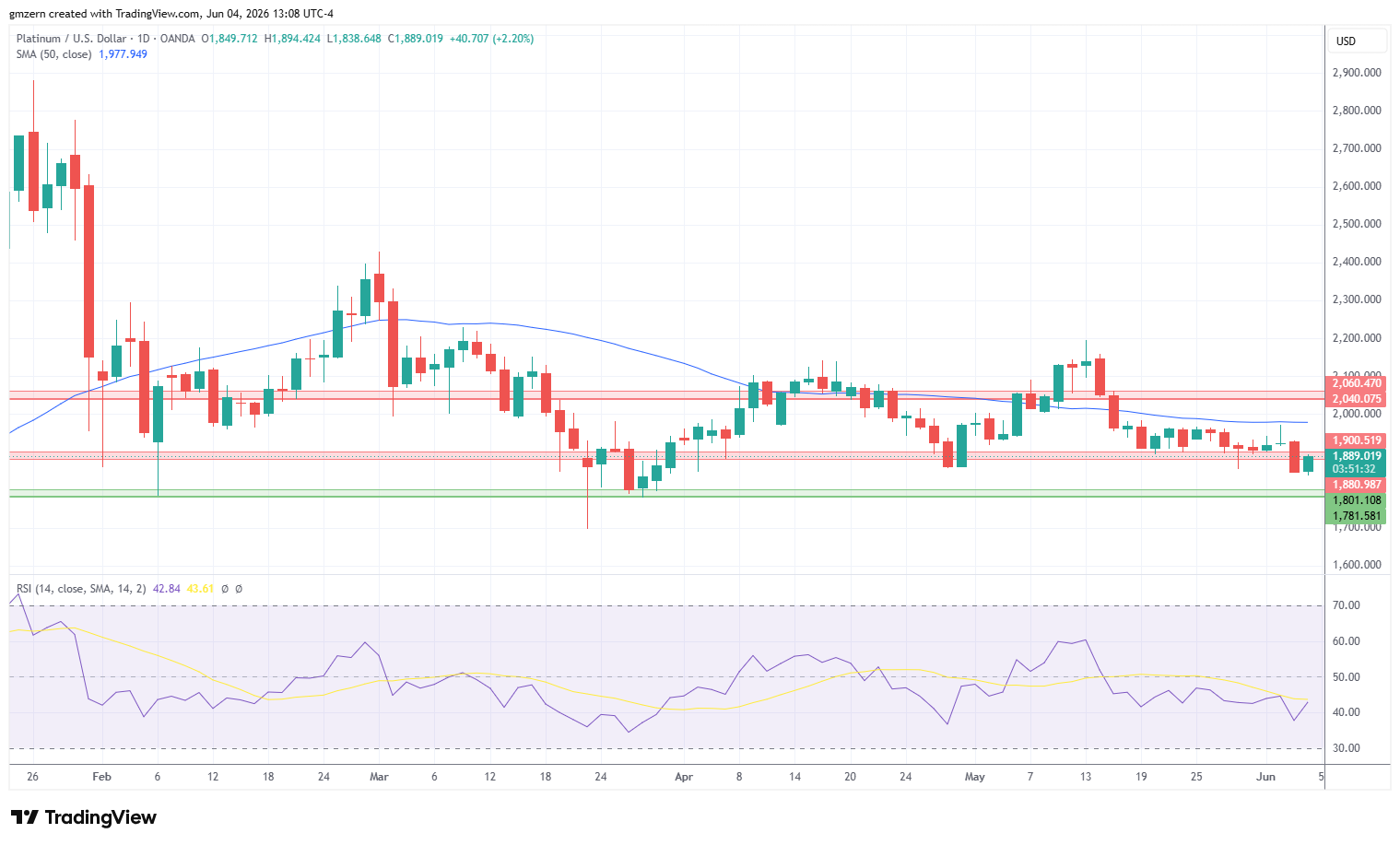Open the USD currency selector
Image resolution: width=1400 pixels, height=845 pixels.
pyautogui.click(x=1357, y=41)
